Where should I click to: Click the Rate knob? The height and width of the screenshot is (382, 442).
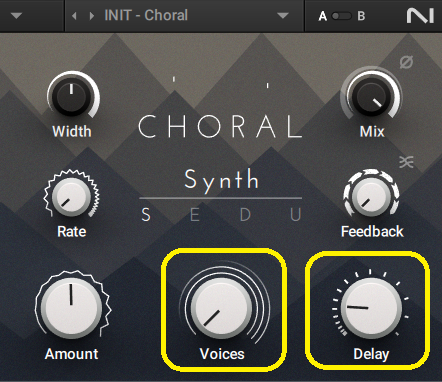pos(71,197)
